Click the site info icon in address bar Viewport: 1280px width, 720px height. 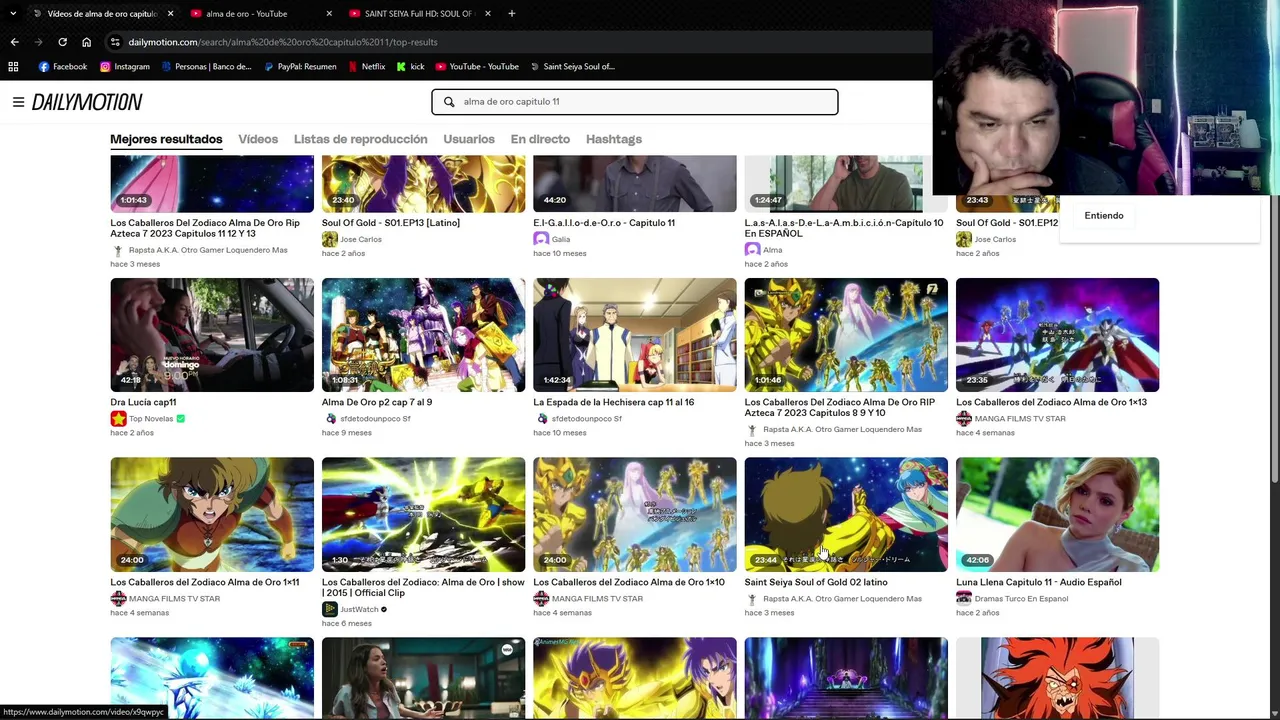click(116, 42)
